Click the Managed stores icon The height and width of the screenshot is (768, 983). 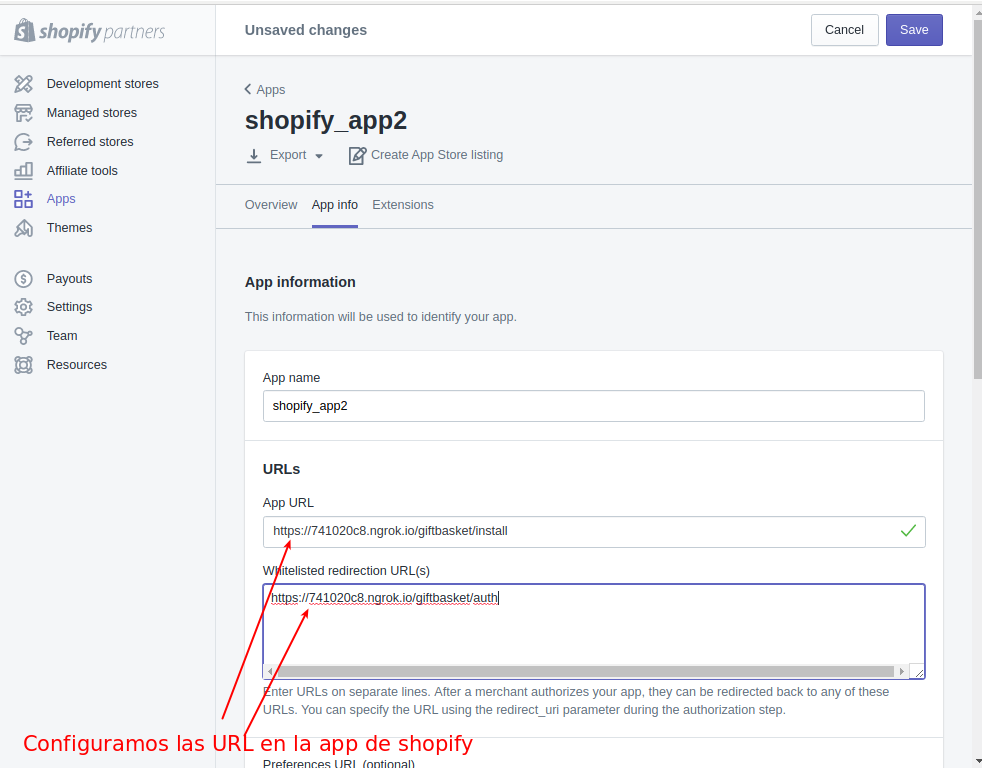(x=23, y=113)
